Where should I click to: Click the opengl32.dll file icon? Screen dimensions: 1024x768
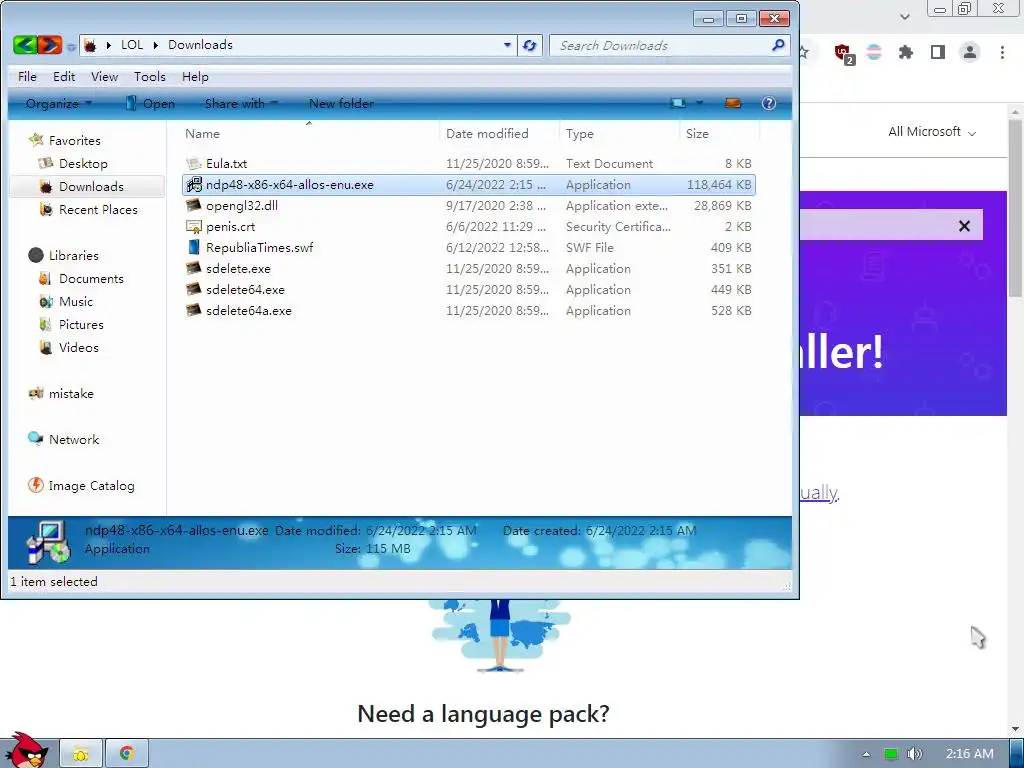(193, 206)
